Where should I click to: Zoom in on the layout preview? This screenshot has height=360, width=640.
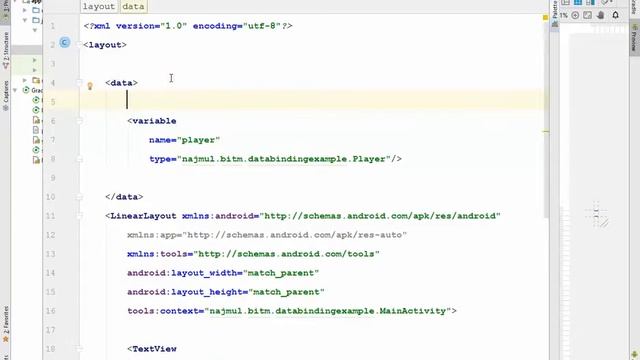tap(575, 16)
